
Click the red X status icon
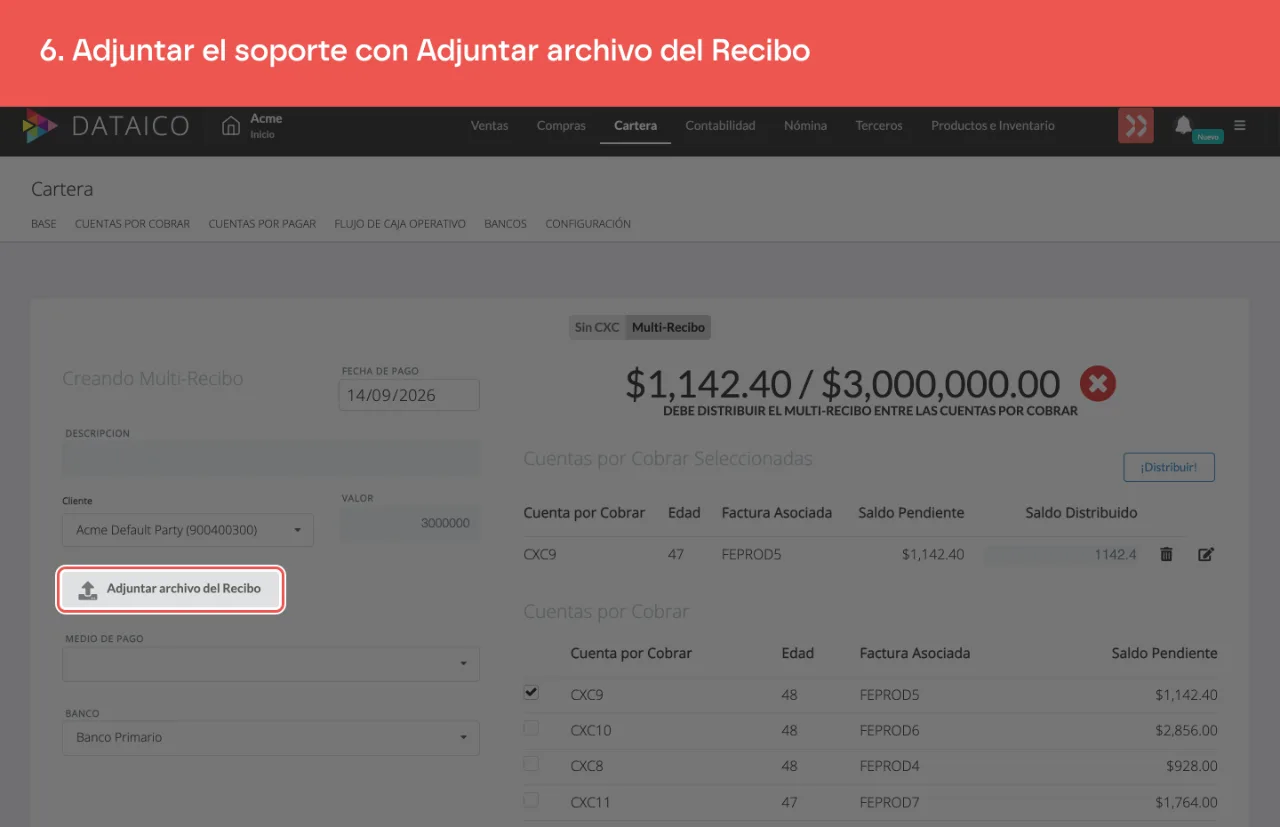pyautogui.click(x=1098, y=384)
